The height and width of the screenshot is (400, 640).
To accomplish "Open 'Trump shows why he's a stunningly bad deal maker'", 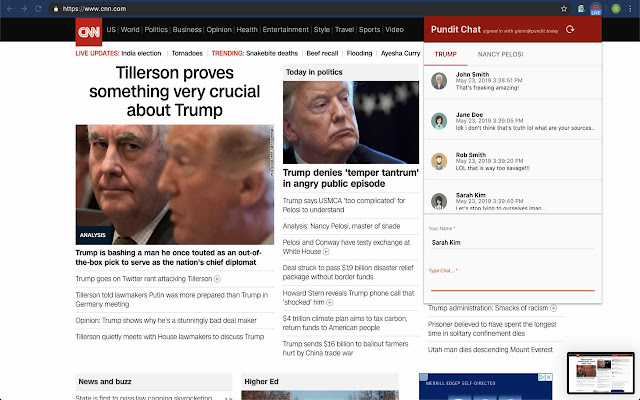I will click(x=166, y=320).
